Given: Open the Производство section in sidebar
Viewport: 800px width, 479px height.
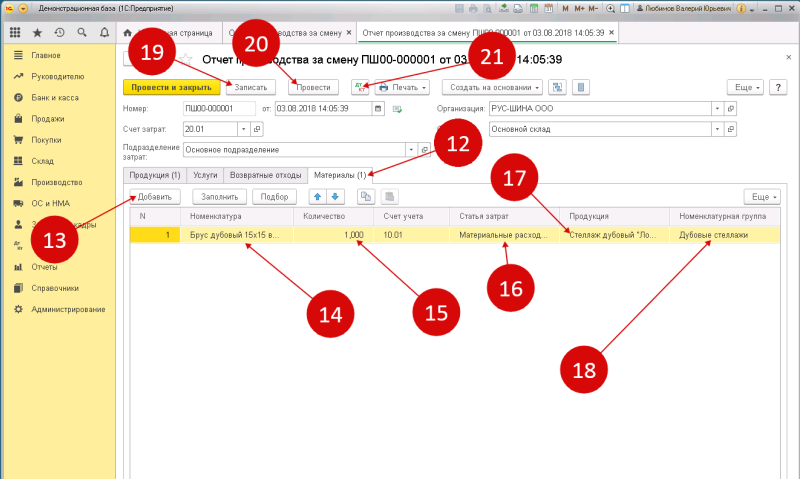Looking at the screenshot, I should [x=57, y=182].
